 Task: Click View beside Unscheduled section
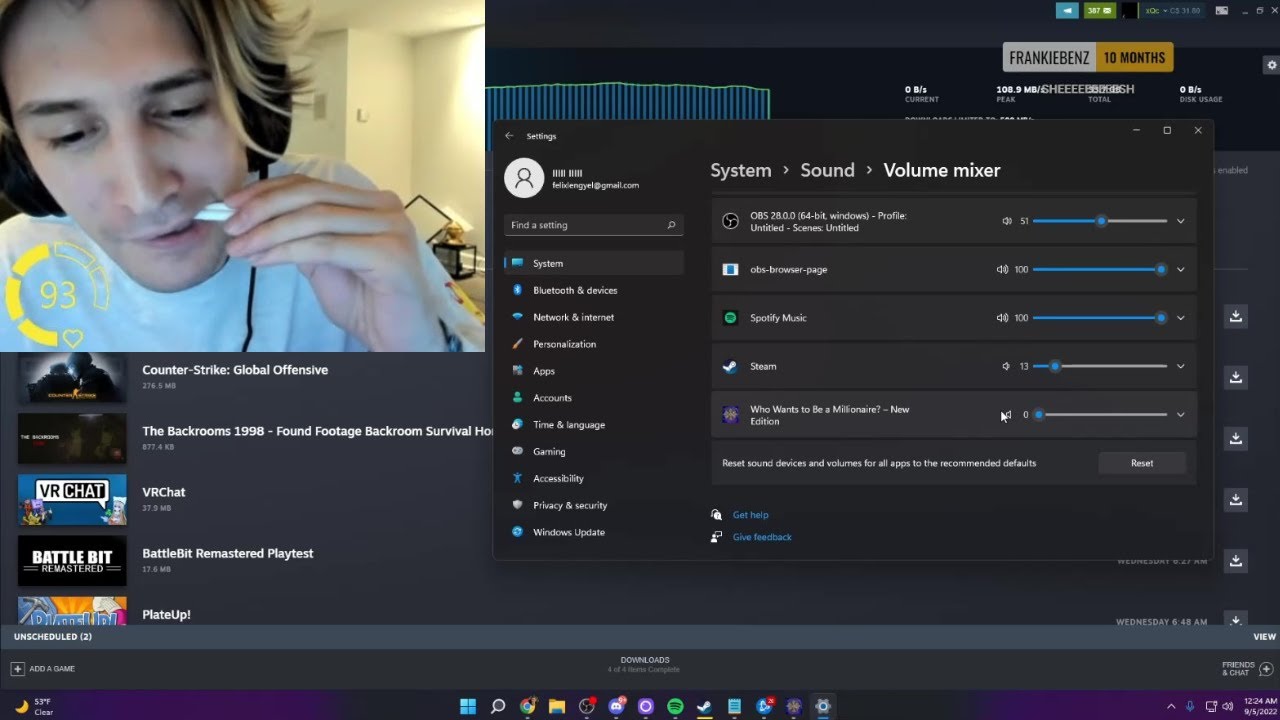(x=1264, y=636)
